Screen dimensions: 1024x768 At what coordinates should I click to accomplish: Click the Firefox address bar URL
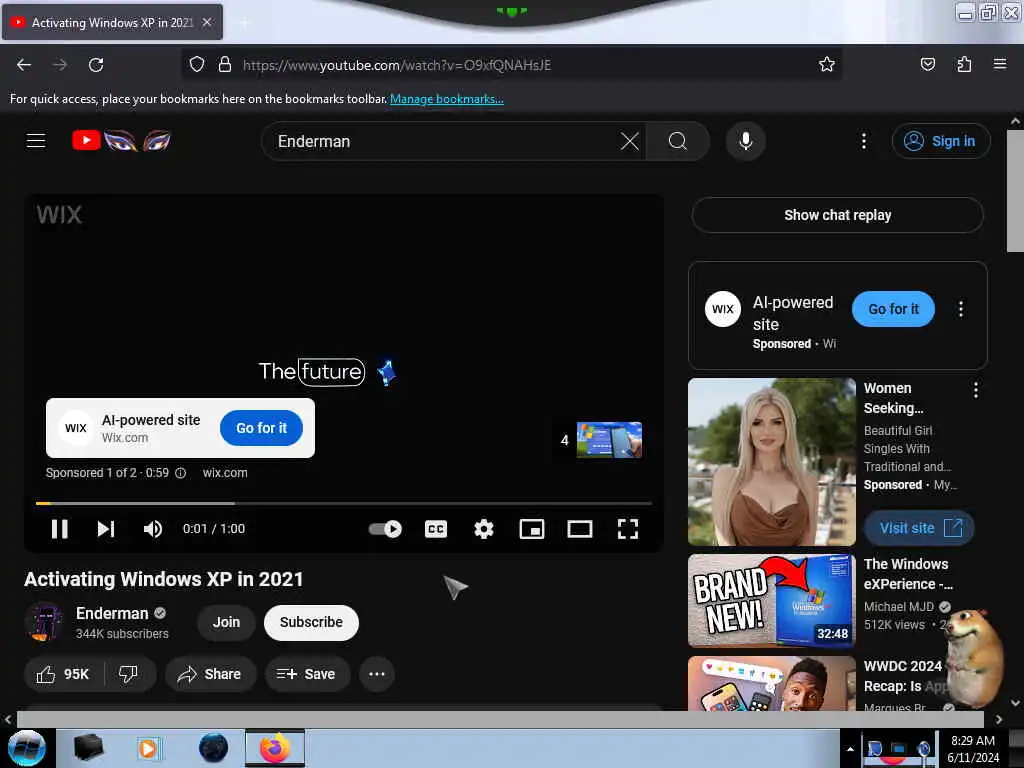397,65
